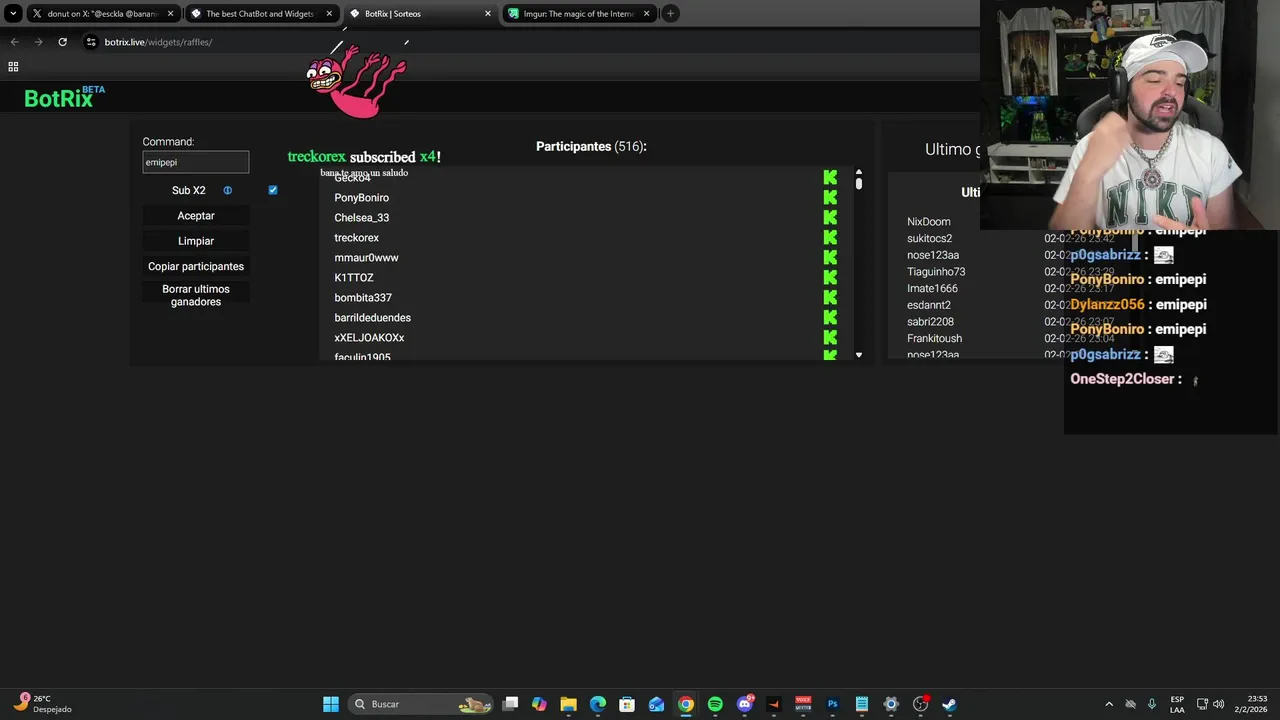This screenshot has height=720, width=1280.
Task: Open a new browser tab
Action: 671,14
